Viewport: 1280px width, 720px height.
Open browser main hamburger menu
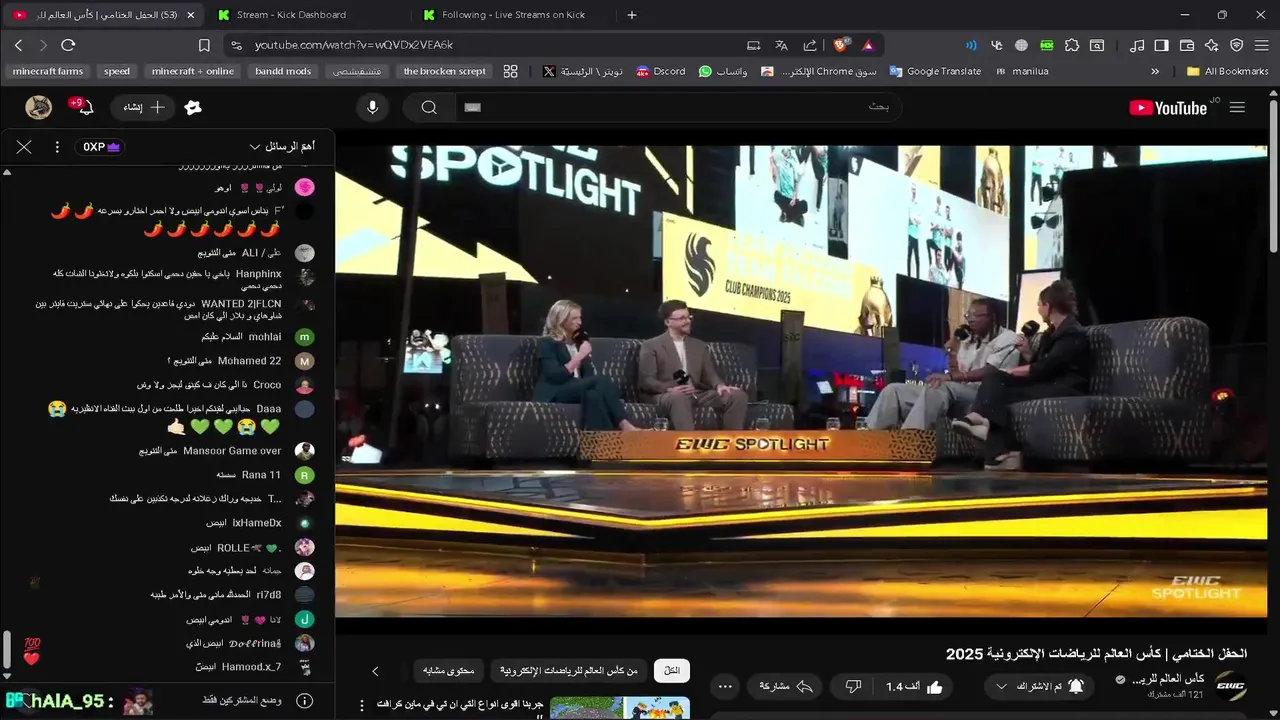tap(1262, 45)
